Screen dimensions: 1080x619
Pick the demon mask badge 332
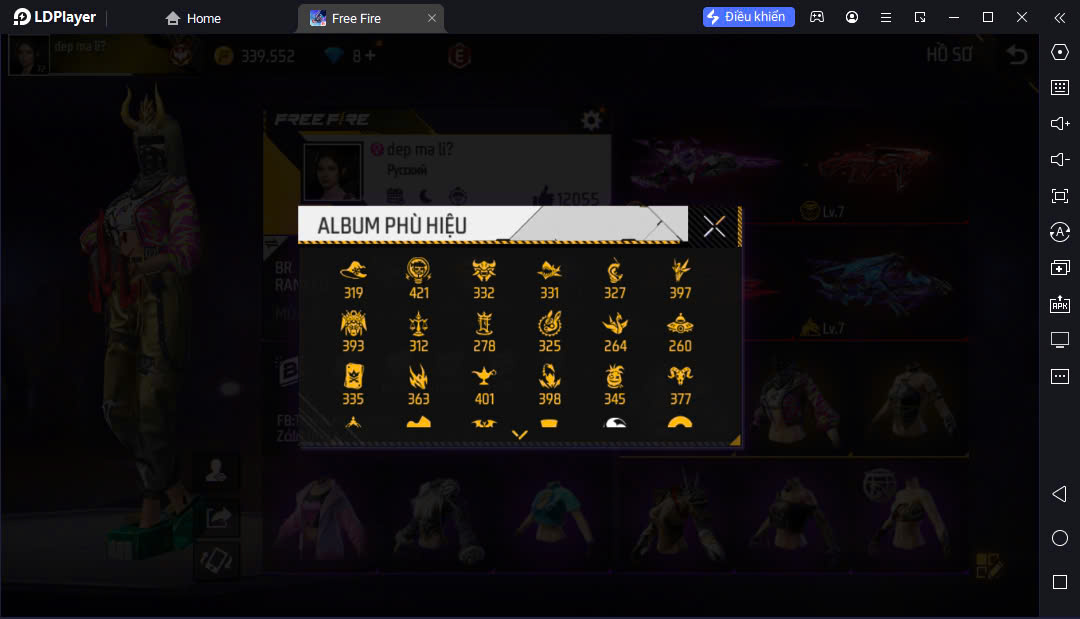[x=484, y=277]
